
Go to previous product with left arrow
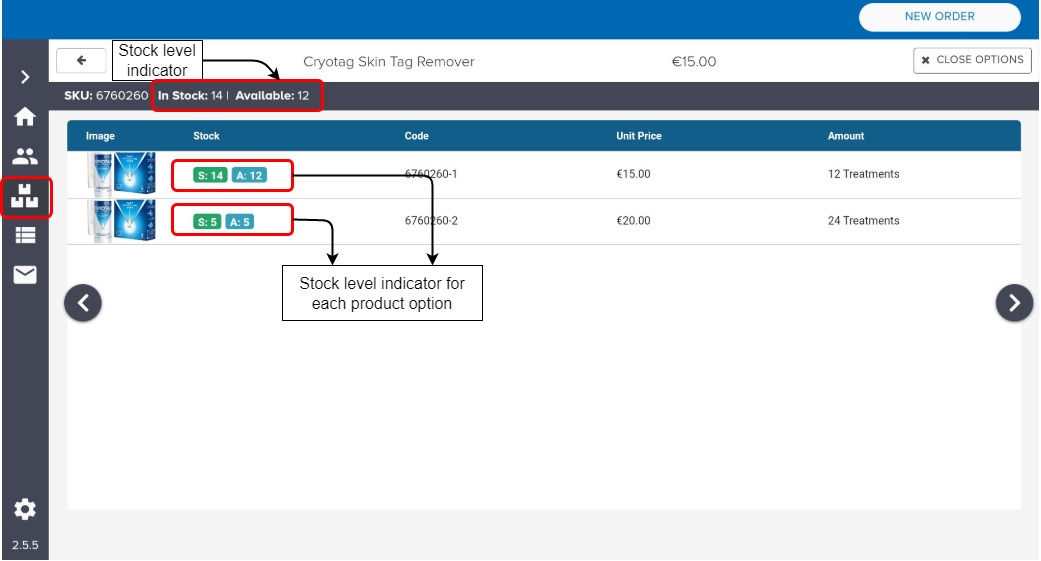83,302
